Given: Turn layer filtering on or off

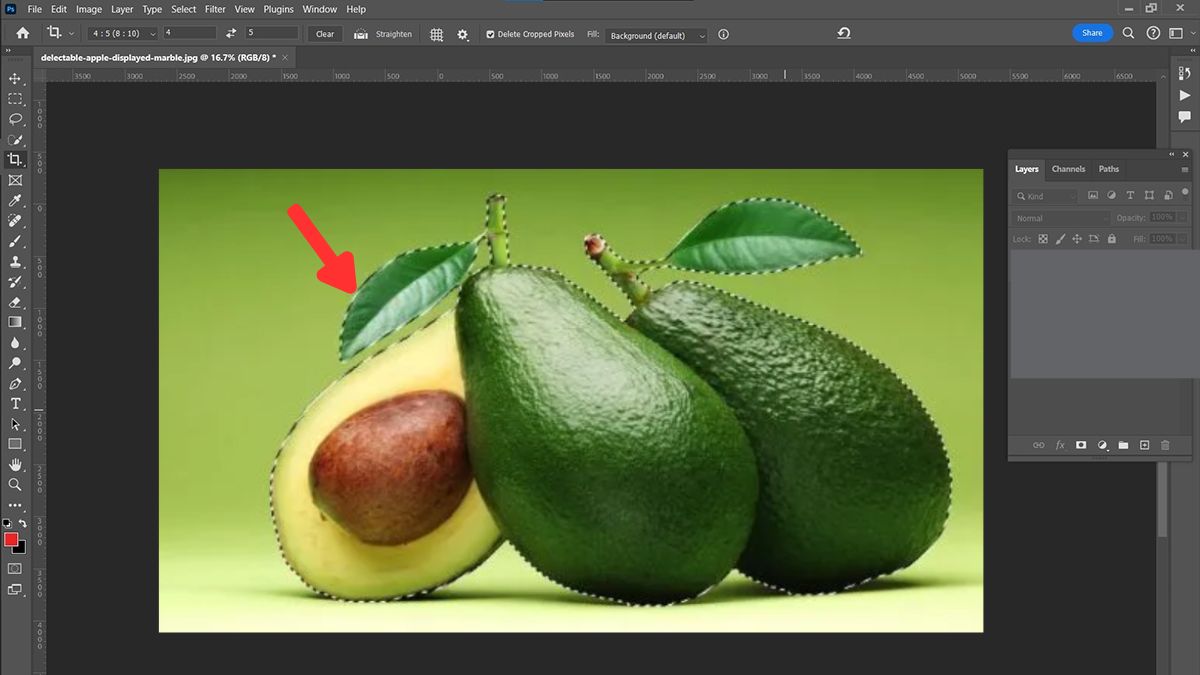Looking at the screenshot, I should click(1185, 192).
